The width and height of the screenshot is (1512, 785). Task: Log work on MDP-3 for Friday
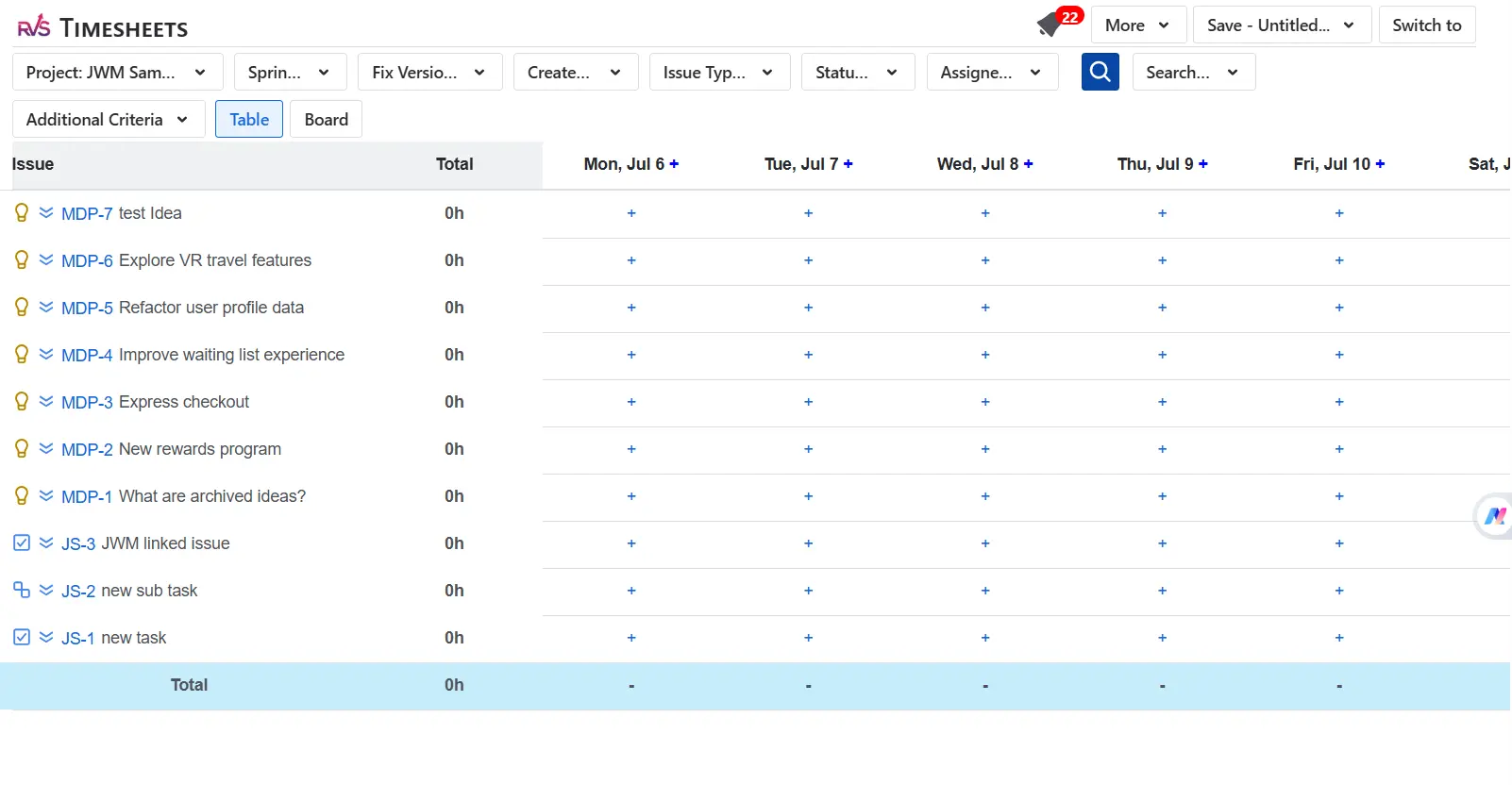[x=1339, y=402]
